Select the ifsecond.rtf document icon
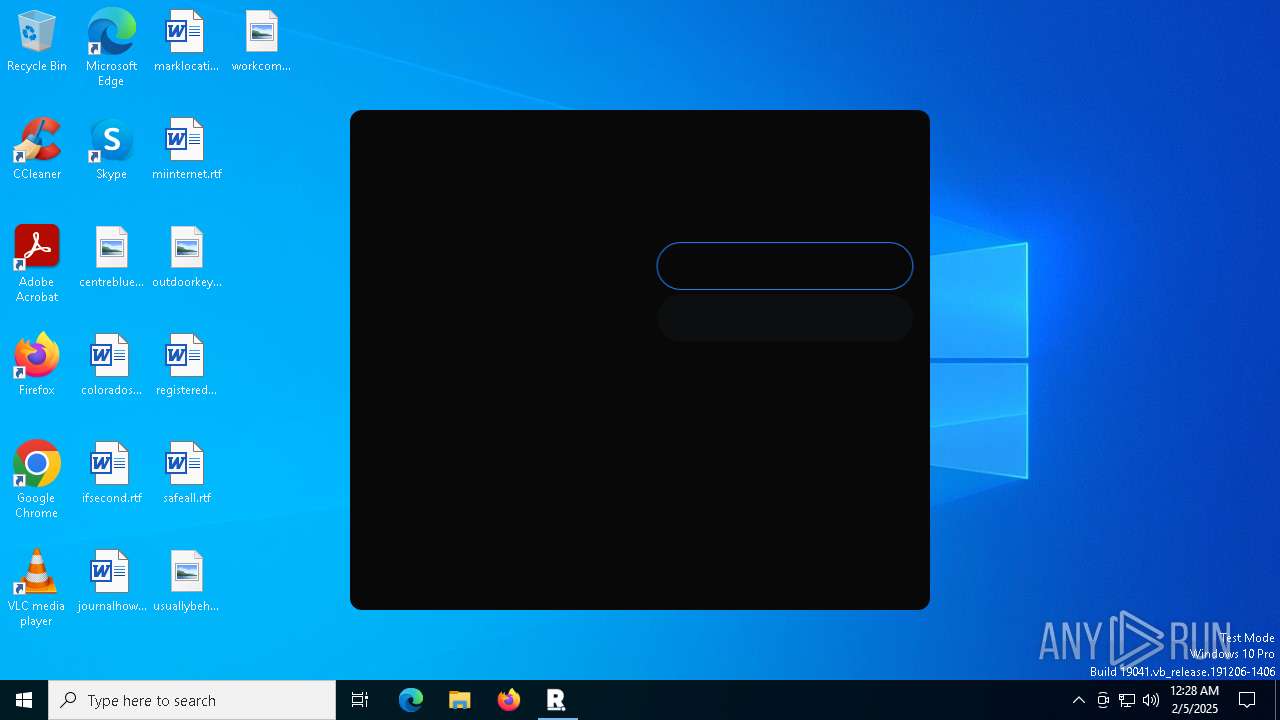Screen dimensions: 1280x720 (x=111, y=474)
